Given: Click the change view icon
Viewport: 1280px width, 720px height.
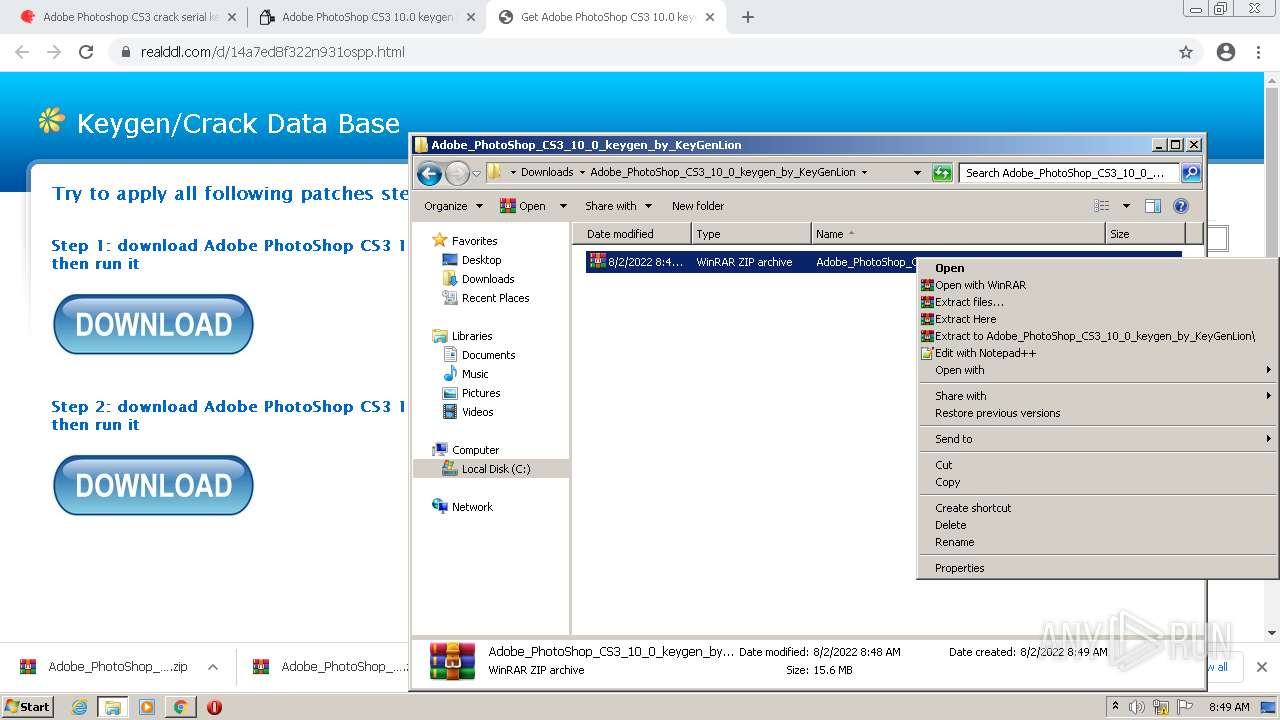Looking at the screenshot, I should tap(1102, 206).
